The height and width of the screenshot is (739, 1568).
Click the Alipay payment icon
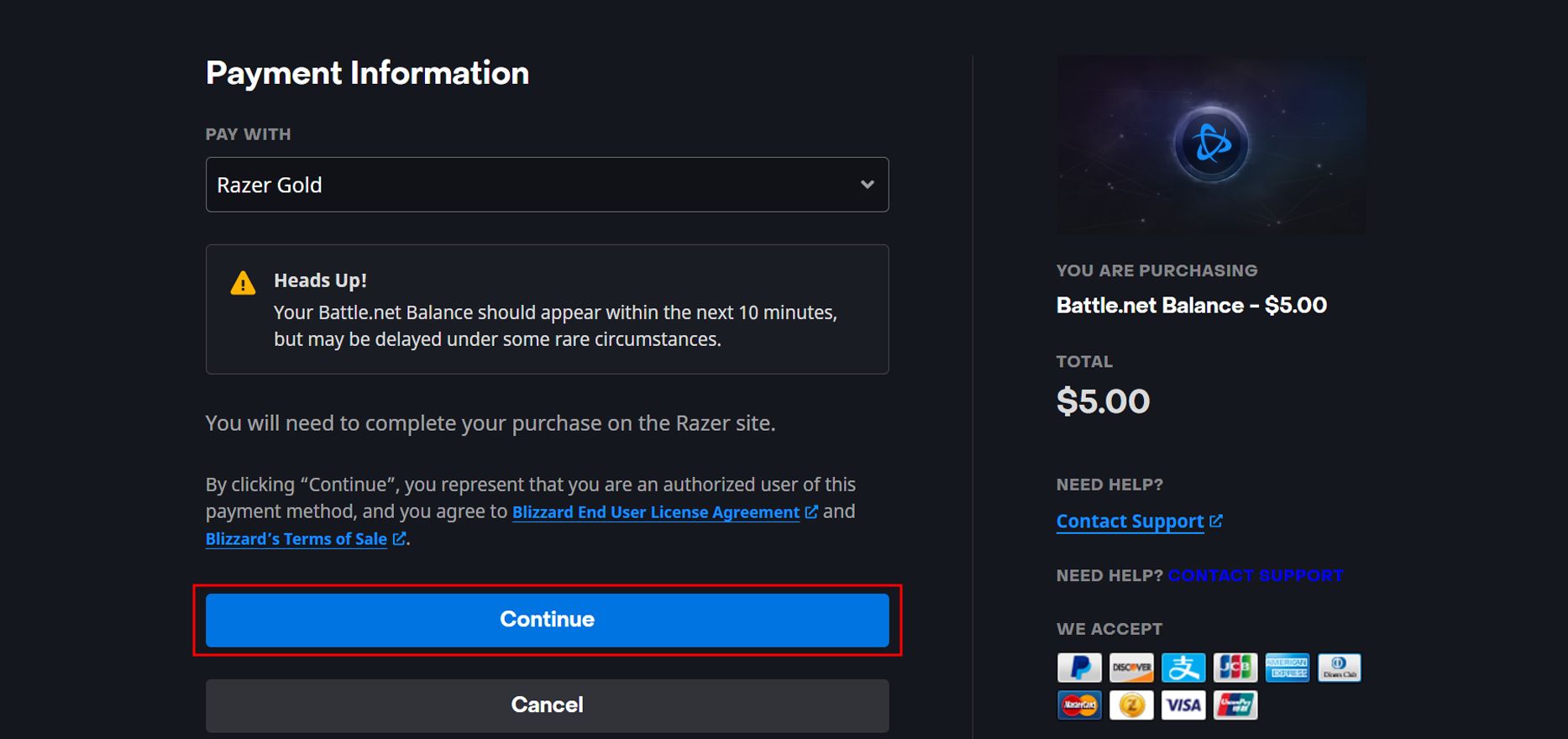[x=1183, y=668]
